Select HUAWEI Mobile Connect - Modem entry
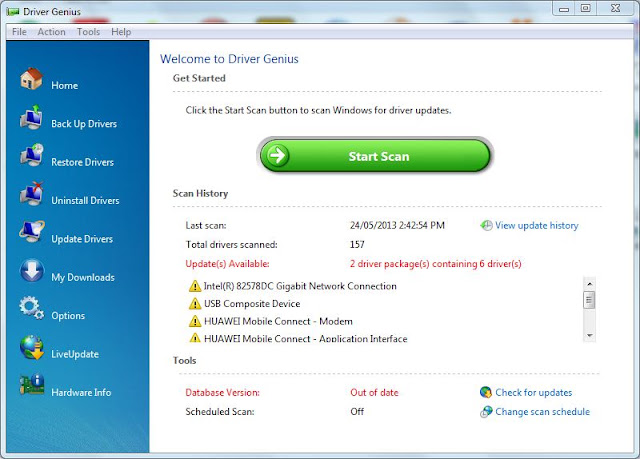The image size is (640, 459). [278, 321]
